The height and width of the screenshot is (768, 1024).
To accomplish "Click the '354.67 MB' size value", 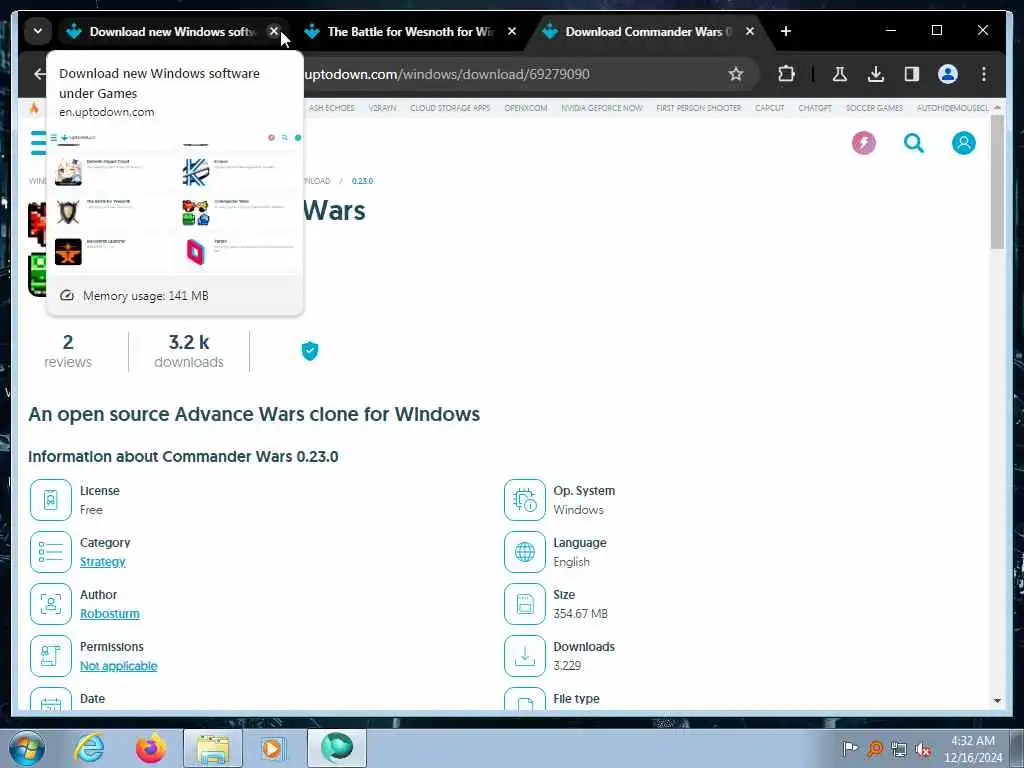I will pos(580,614).
